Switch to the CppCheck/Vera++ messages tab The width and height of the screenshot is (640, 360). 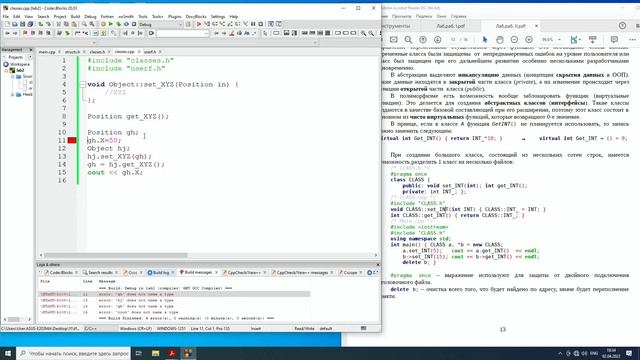[302, 273]
